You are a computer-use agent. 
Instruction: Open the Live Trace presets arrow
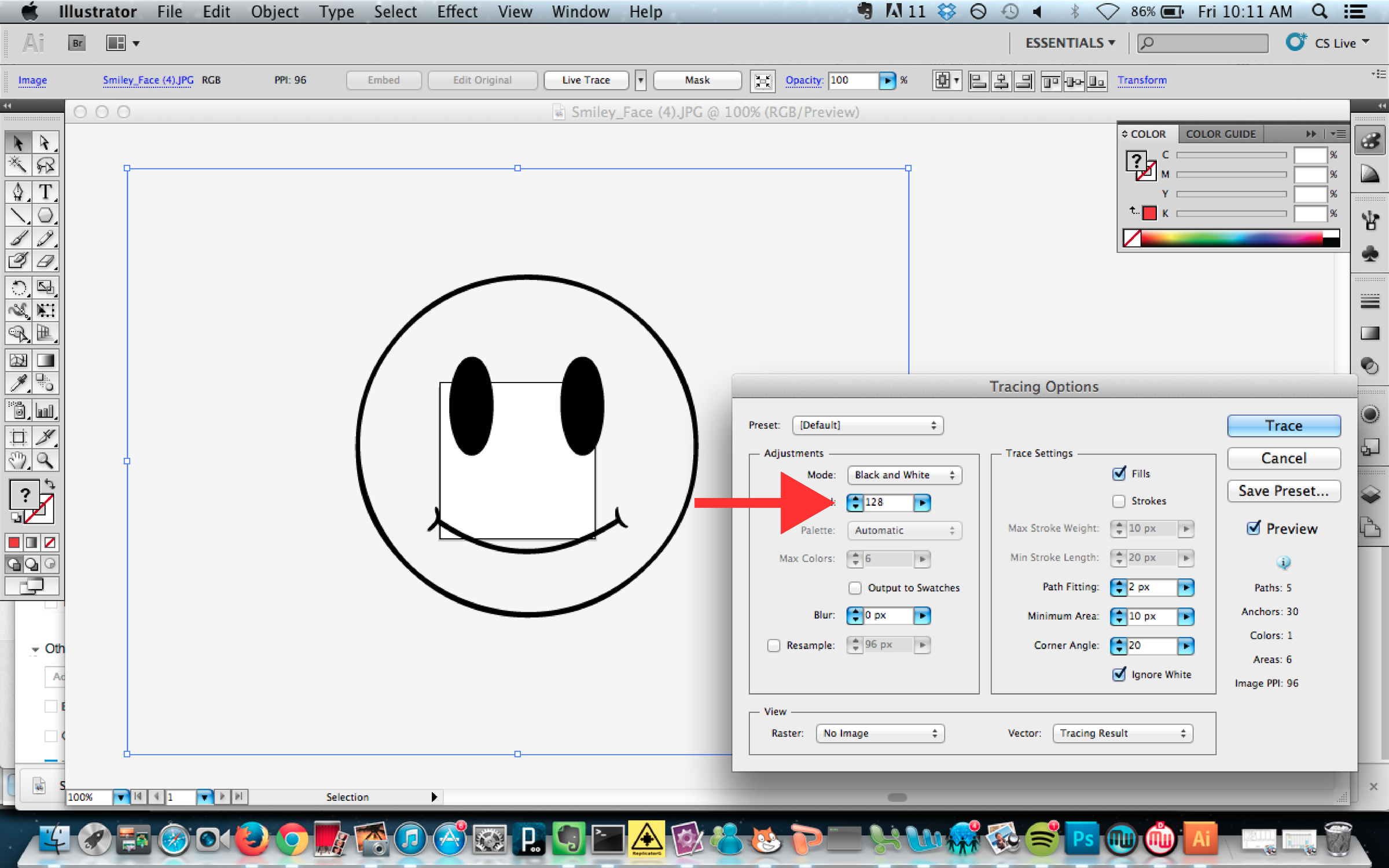coord(640,80)
